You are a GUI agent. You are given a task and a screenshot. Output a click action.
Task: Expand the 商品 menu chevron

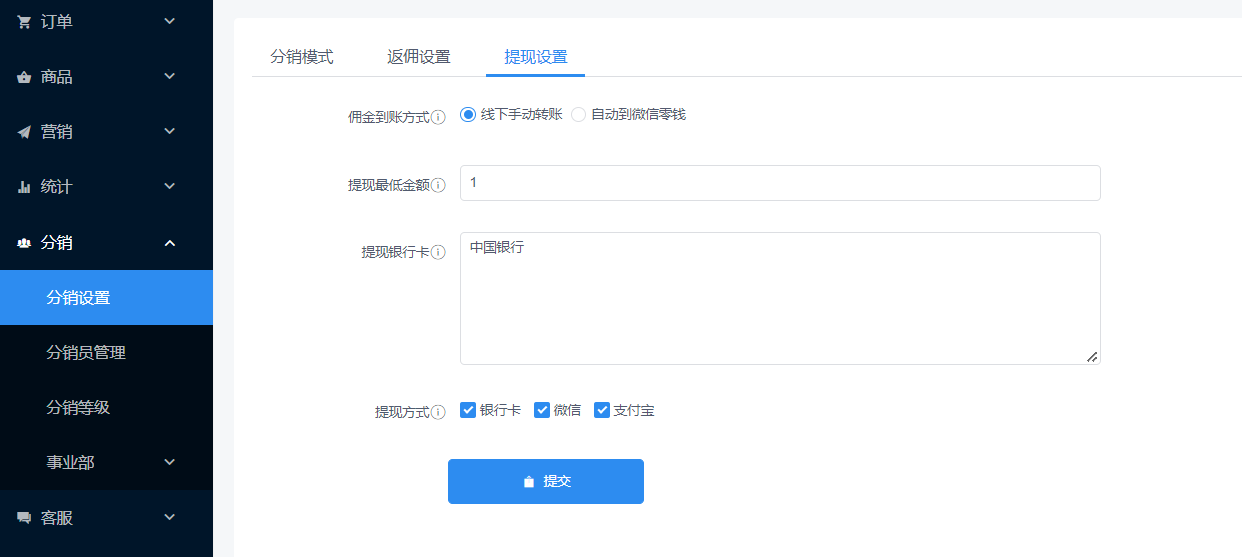[x=169, y=76]
